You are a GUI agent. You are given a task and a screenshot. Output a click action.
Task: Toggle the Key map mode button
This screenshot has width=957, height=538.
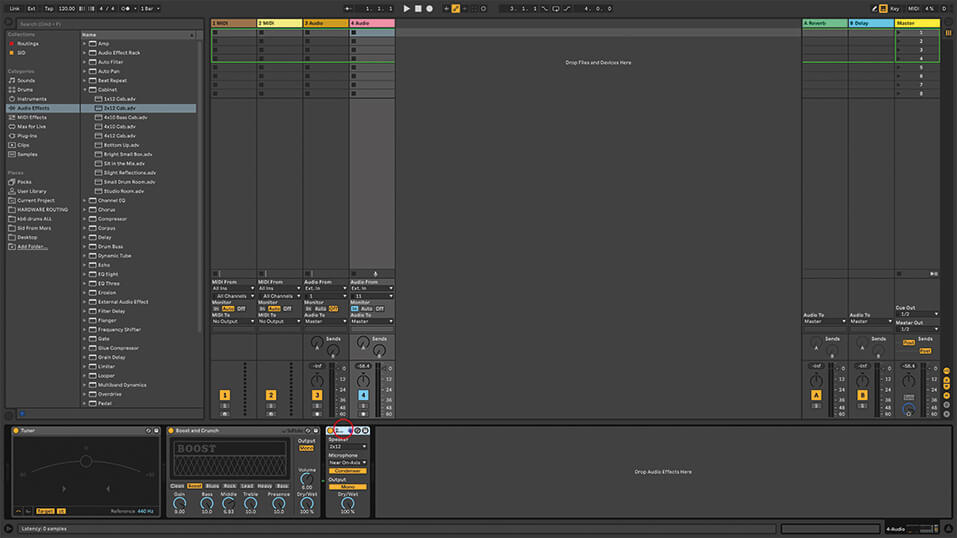click(894, 9)
